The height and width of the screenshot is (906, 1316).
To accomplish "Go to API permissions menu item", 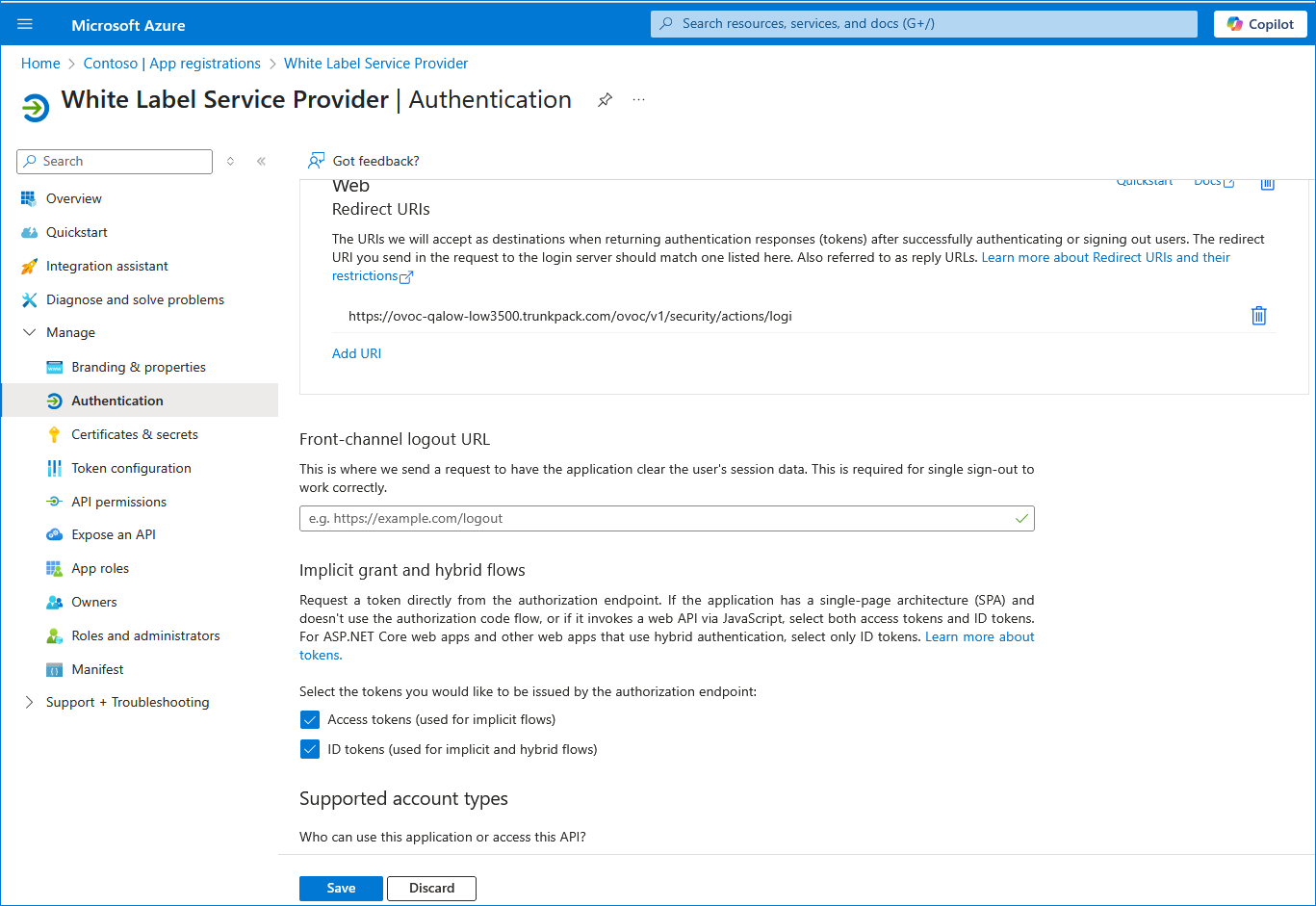I will click(x=118, y=502).
